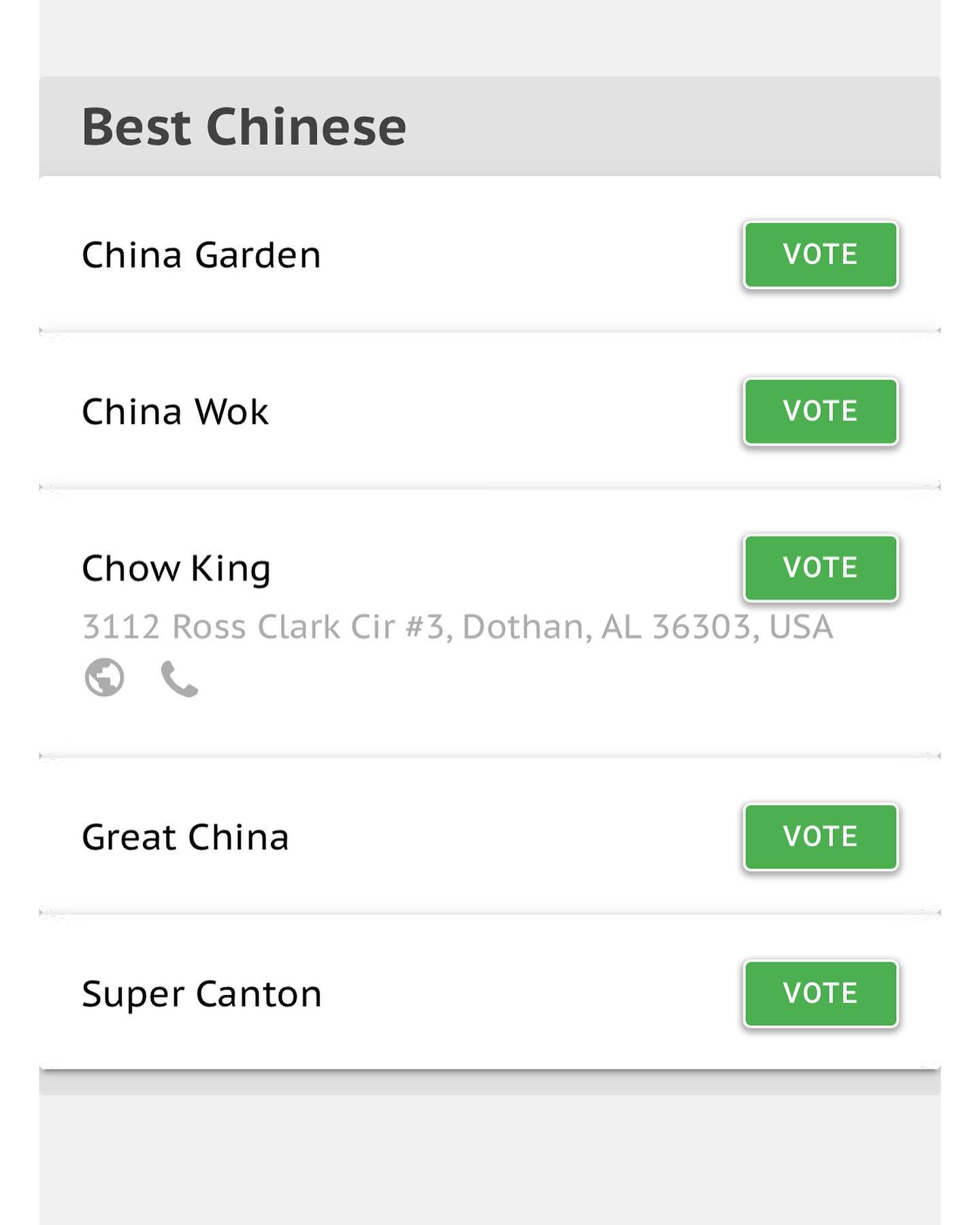980x1225 pixels.
Task: Select the Chow King name text
Action: 177,570
